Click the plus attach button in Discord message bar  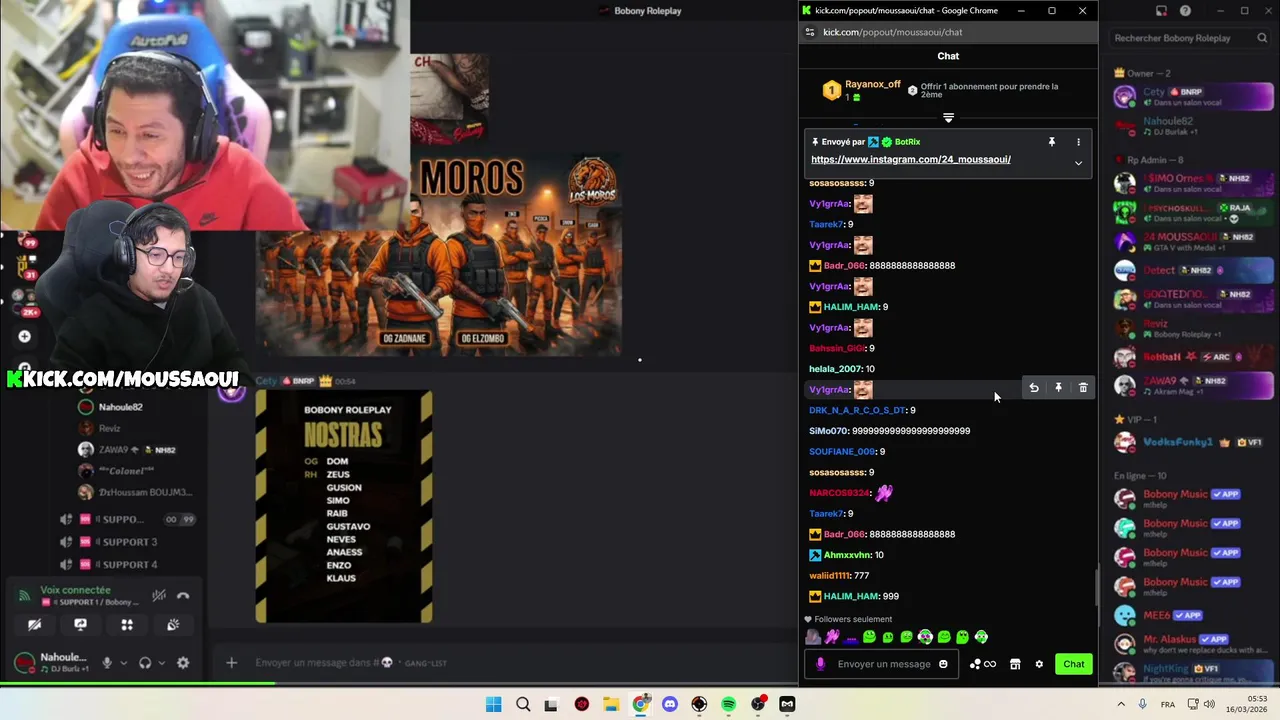231,662
